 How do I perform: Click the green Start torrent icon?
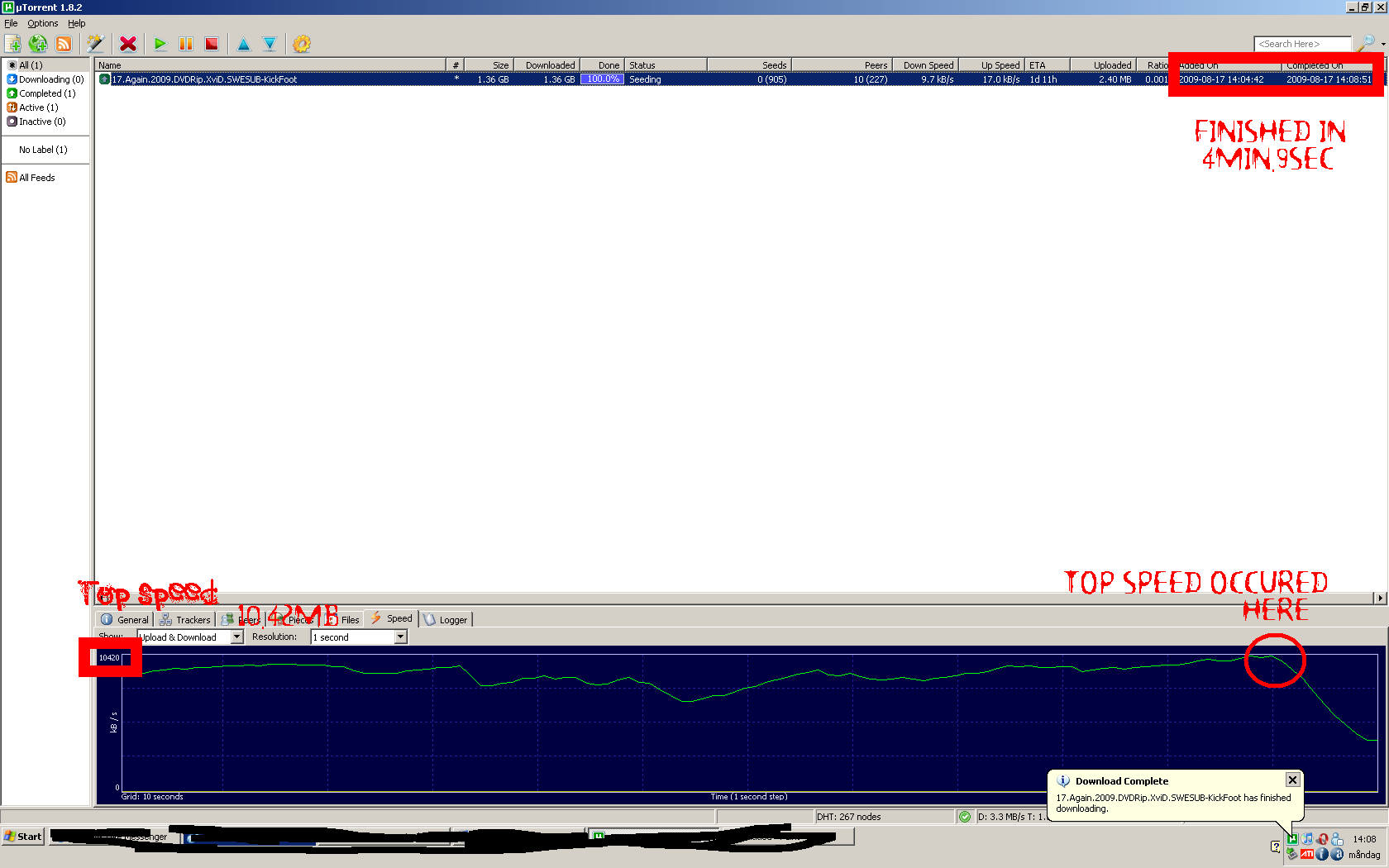click(x=160, y=44)
